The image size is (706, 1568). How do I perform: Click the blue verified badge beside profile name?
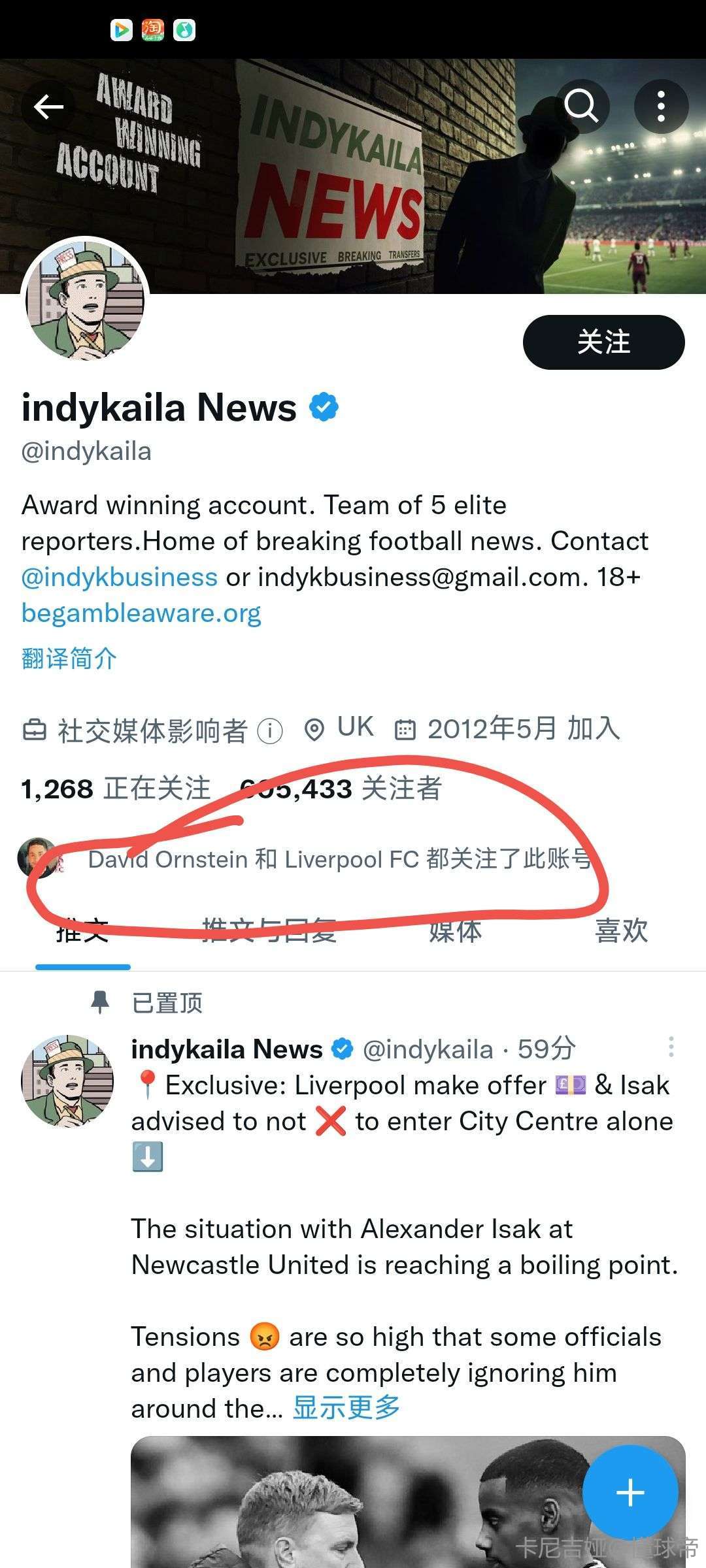click(x=324, y=407)
